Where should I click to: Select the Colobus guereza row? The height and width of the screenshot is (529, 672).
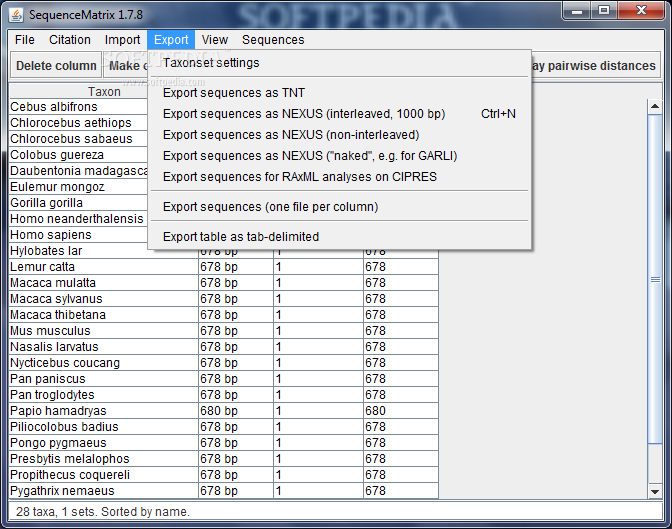pyautogui.click(x=78, y=155)
